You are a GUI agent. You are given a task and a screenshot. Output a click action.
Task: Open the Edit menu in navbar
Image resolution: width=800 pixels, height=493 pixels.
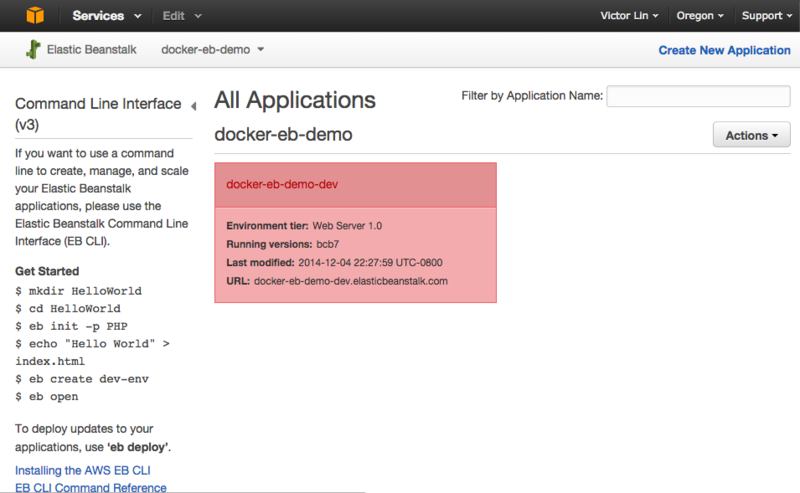(x=182, y=16)
